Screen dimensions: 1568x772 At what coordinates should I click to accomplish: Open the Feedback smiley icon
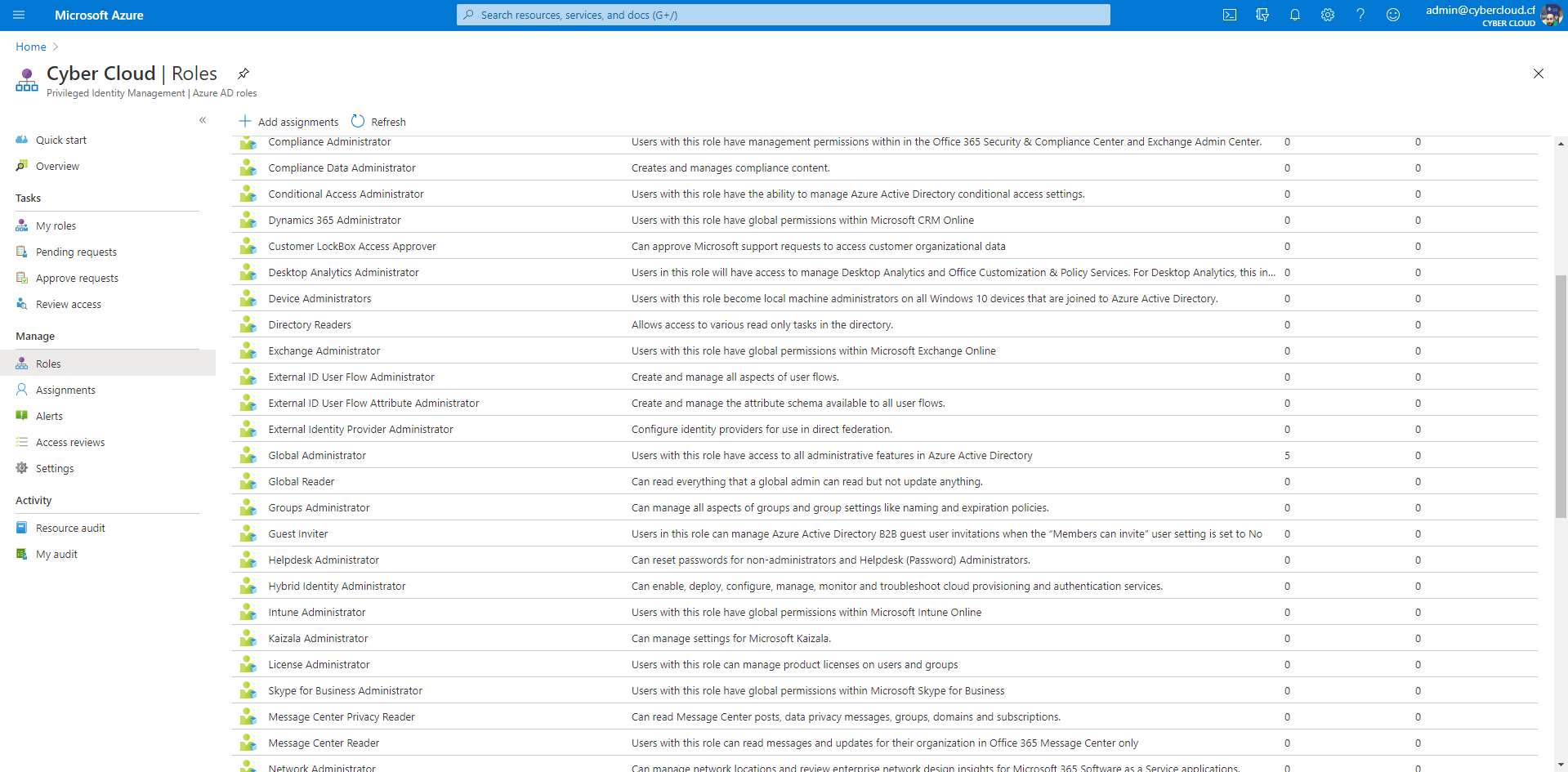click(1393, 15)
